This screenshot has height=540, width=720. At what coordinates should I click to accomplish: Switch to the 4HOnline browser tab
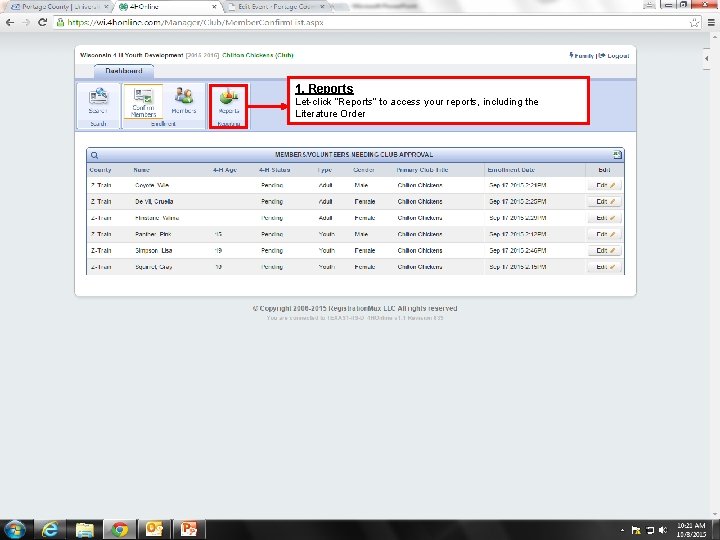point(166,6)
